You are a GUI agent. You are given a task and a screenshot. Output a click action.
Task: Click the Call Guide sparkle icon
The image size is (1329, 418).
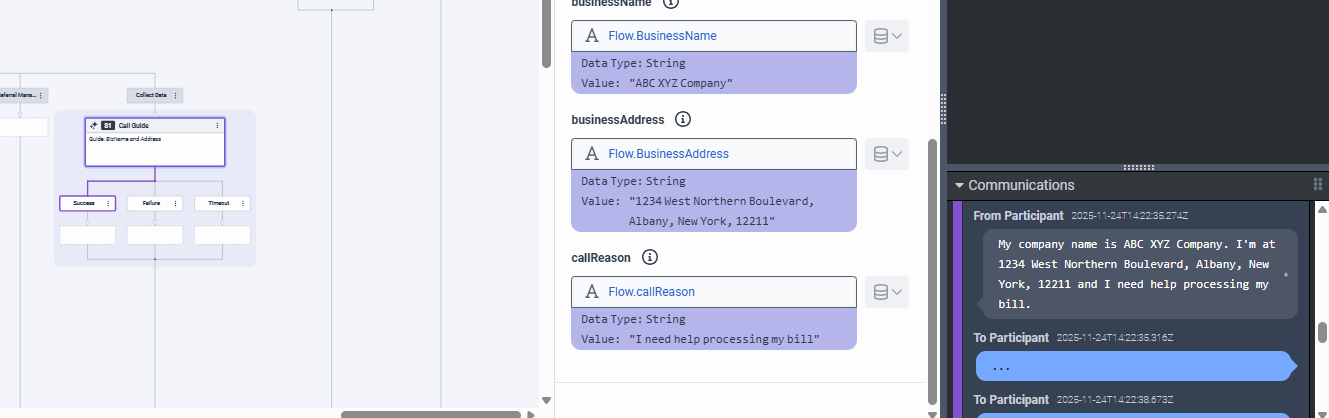coord(93,125)
